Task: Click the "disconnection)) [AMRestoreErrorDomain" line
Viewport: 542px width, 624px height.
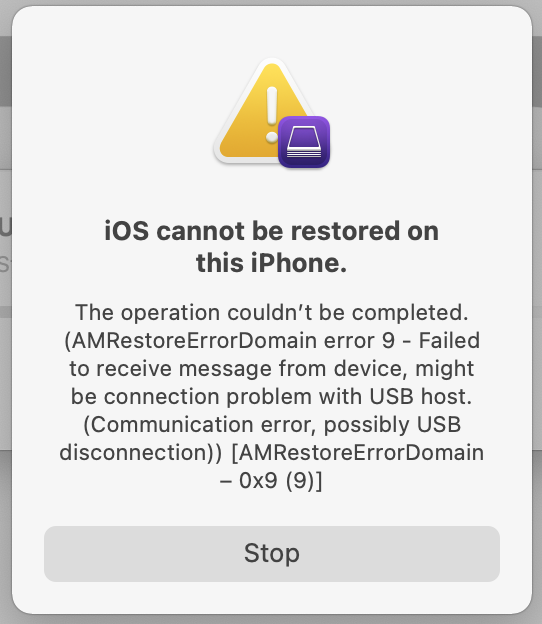Action: tap(272, 452)
